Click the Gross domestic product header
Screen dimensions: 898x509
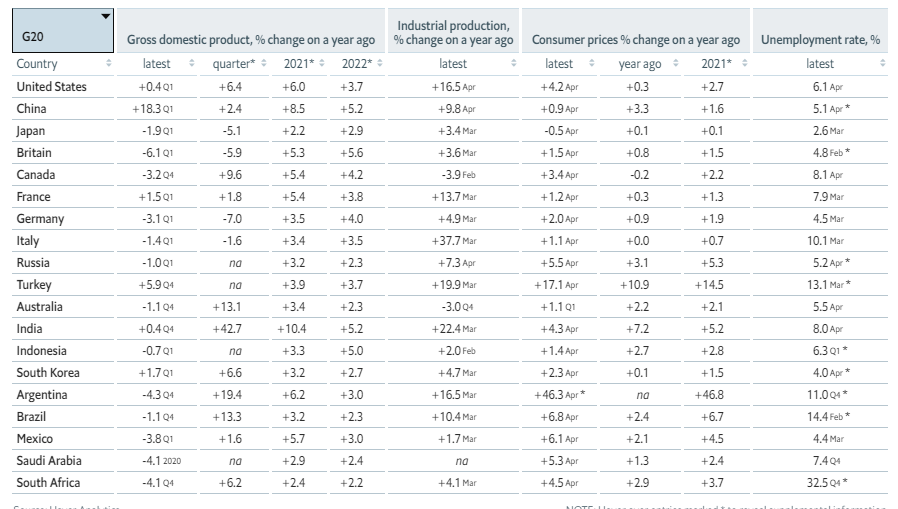pyautogui.click(x=251, y=40)
